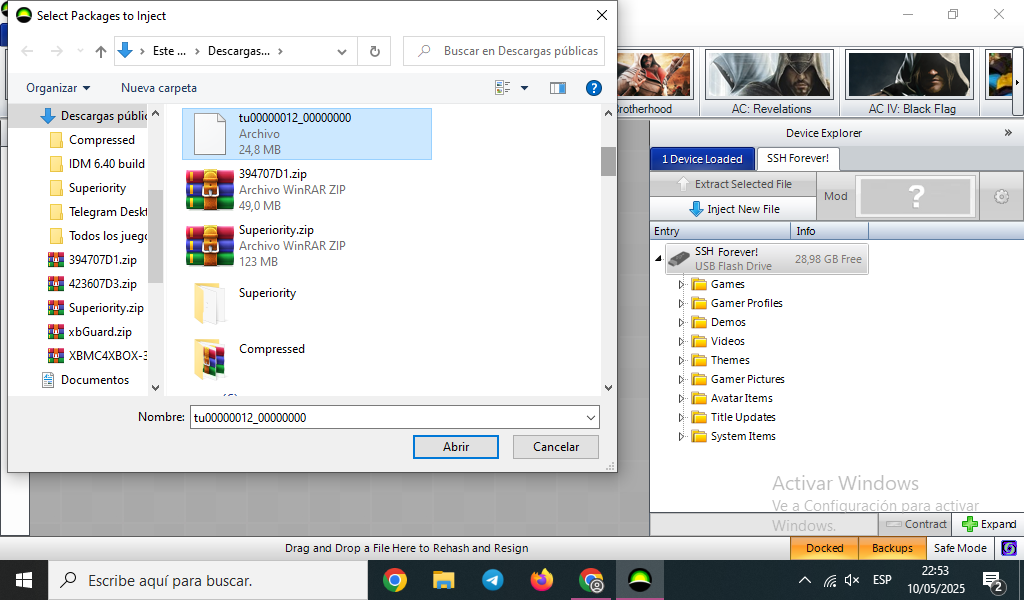
Task: Select the Themes folder entry
Action: 721,360
